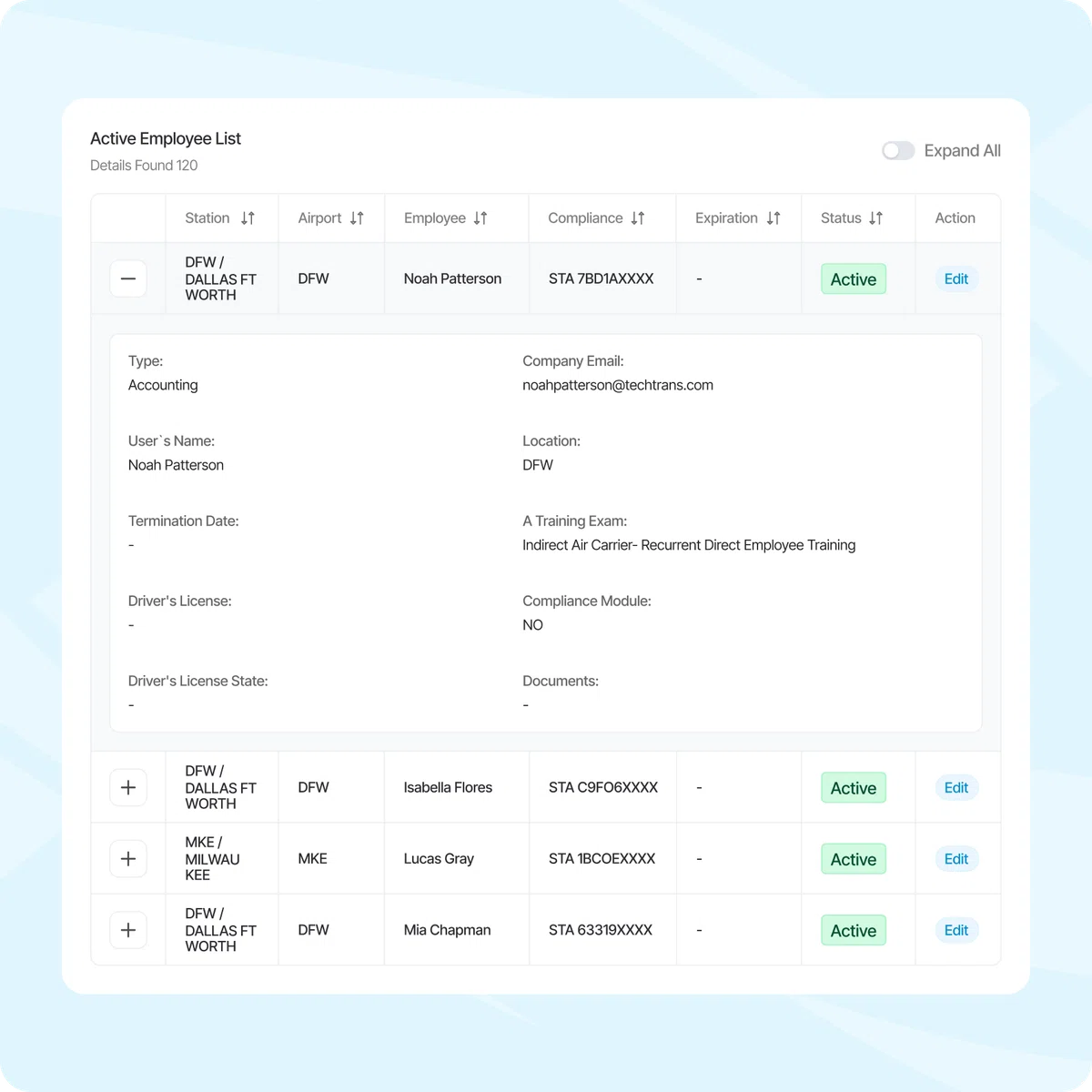Sort by Employee column arrows
This screenshot has height=1092, width=1092.
coord(480,218)
